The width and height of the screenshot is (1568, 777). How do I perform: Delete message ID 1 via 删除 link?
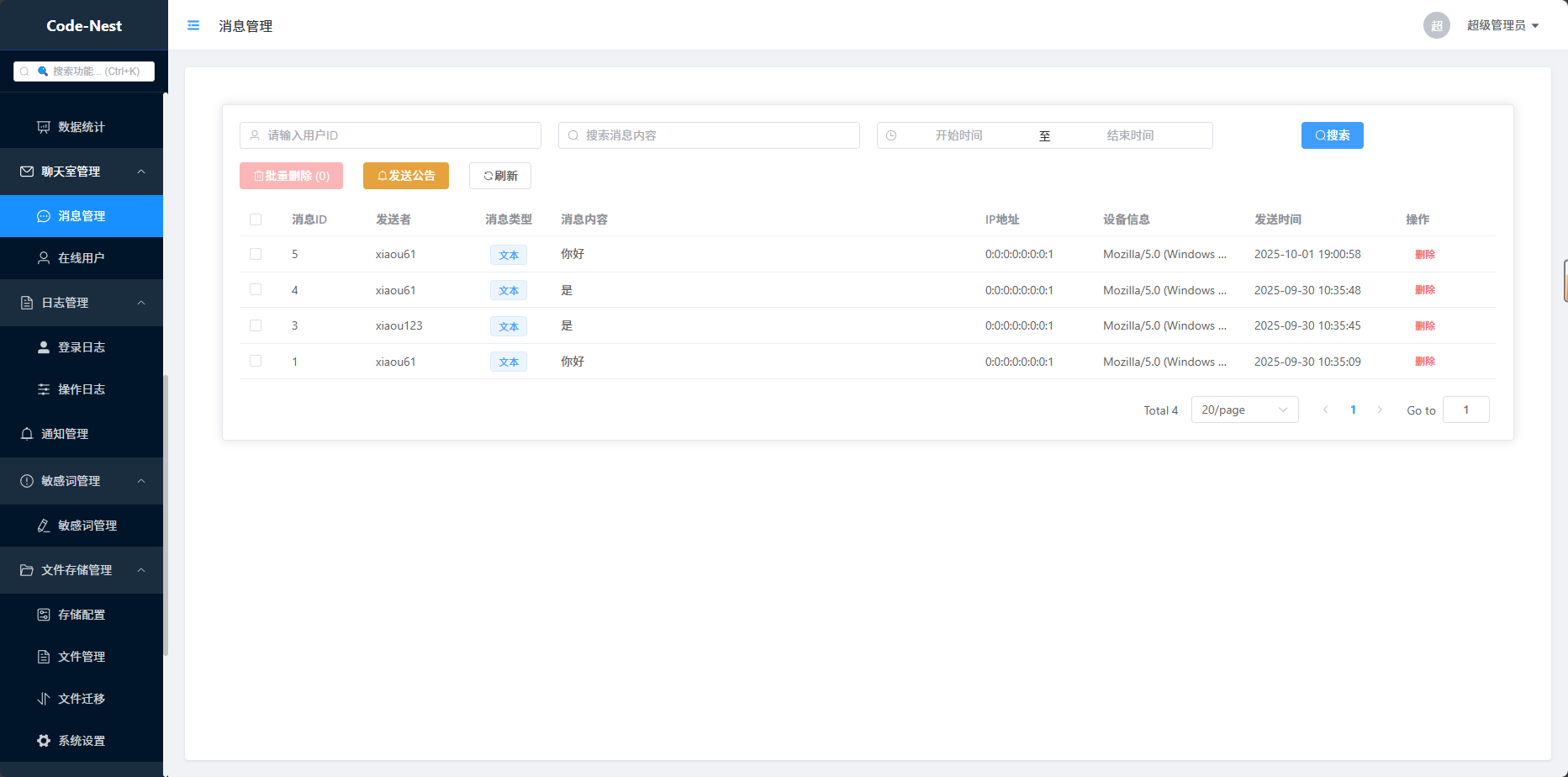1424,362
